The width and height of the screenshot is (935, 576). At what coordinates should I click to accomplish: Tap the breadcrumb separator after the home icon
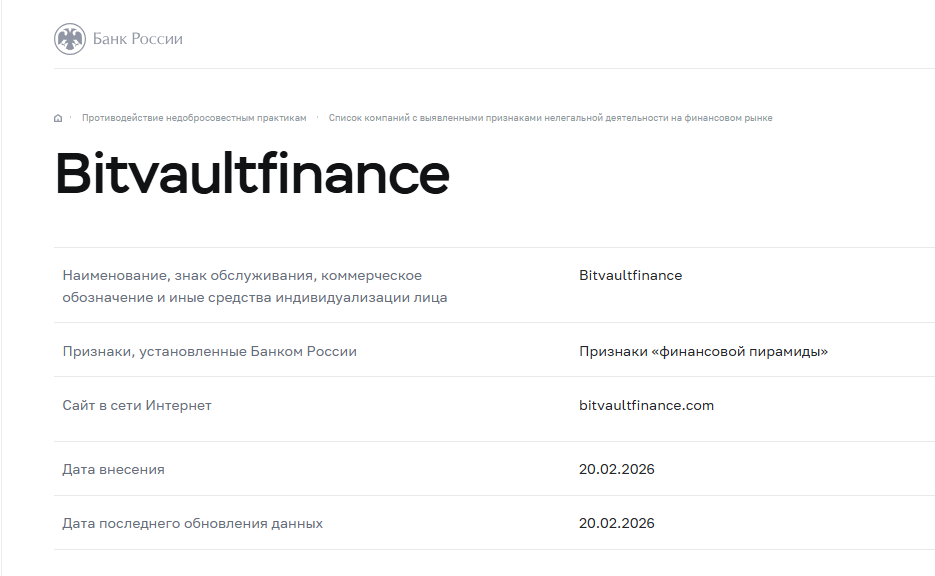pos(70,117)
